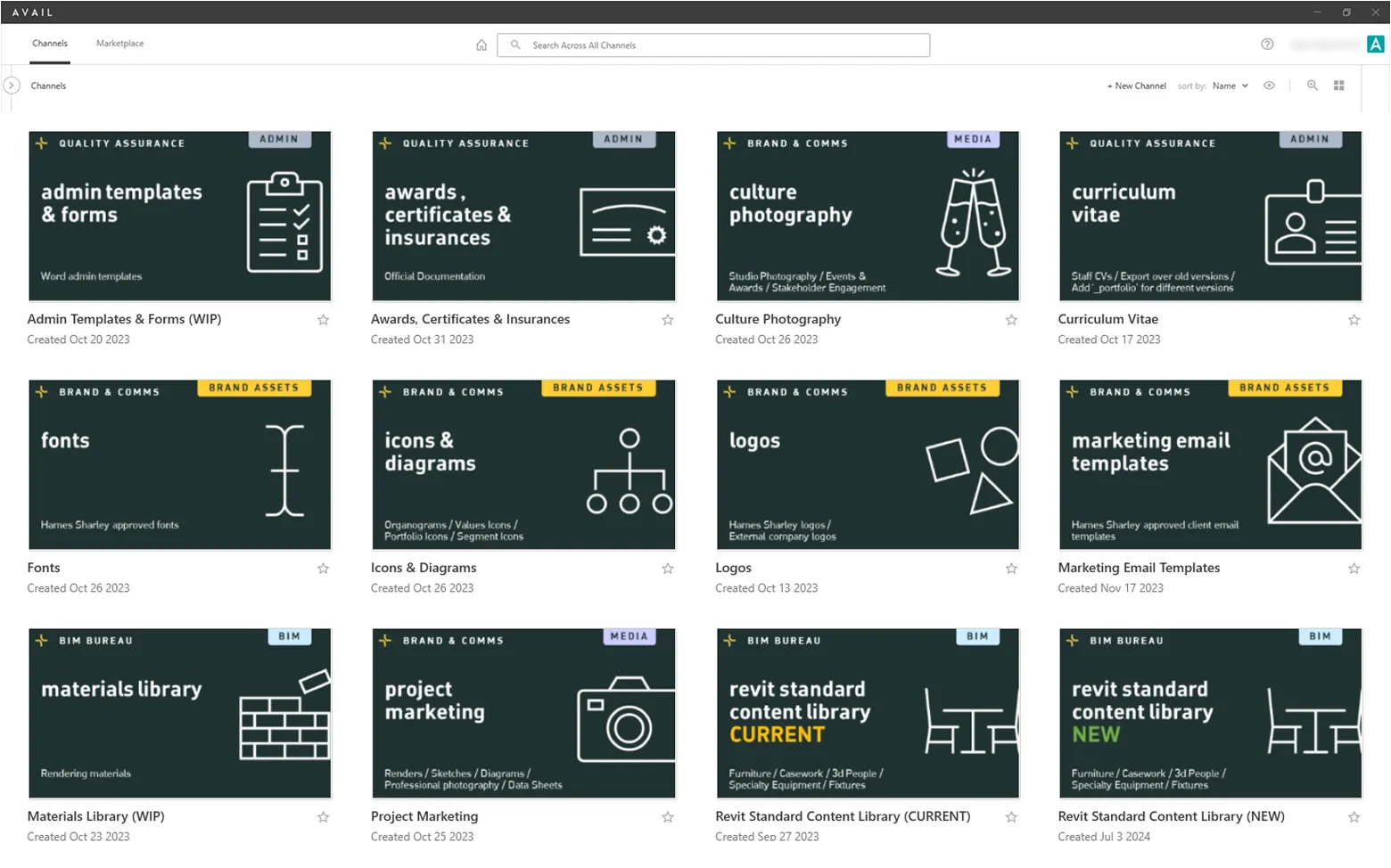Open revit standard content library NEW thumbnail

click(1211, 714)
